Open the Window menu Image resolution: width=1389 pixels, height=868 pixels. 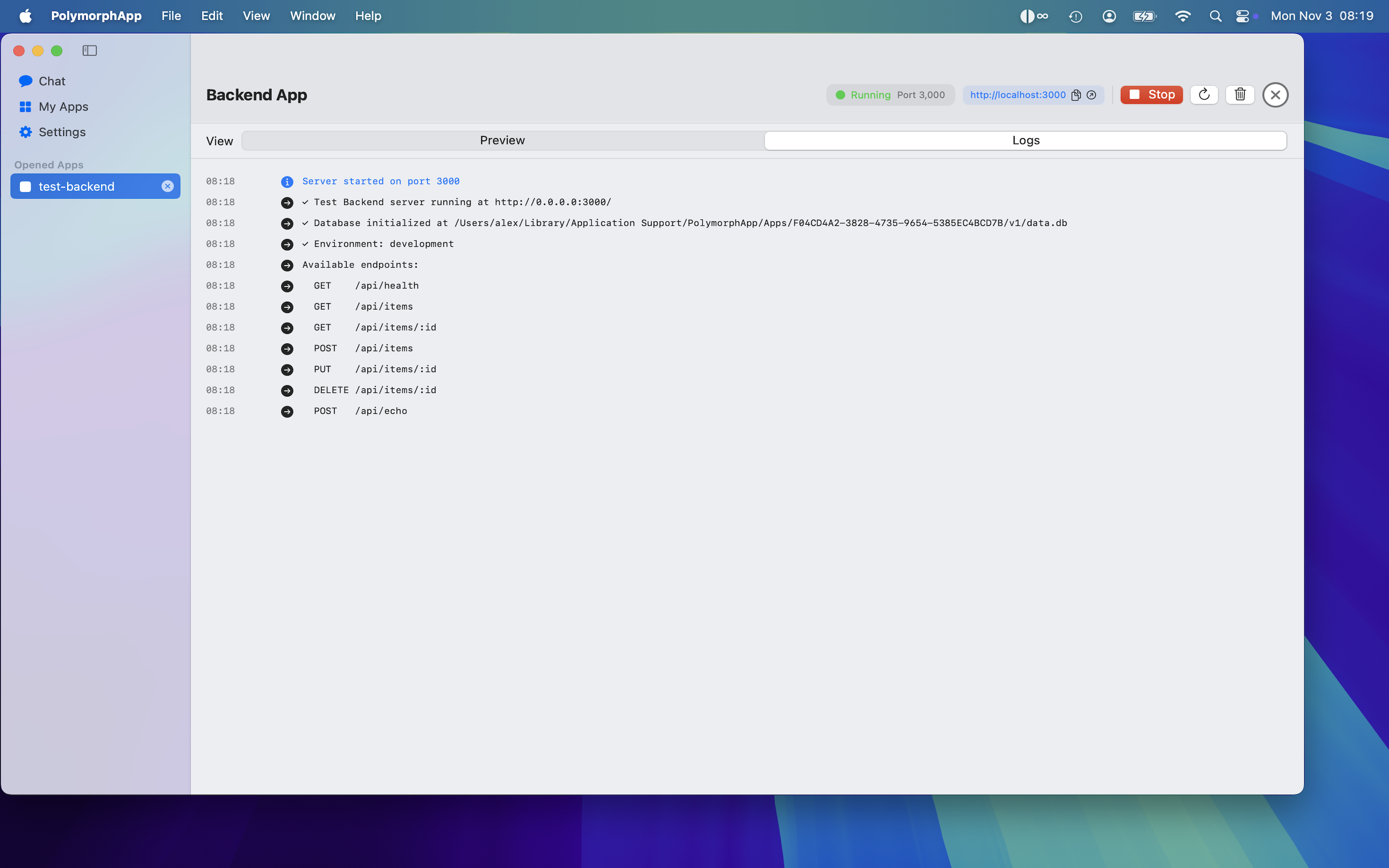312,16
